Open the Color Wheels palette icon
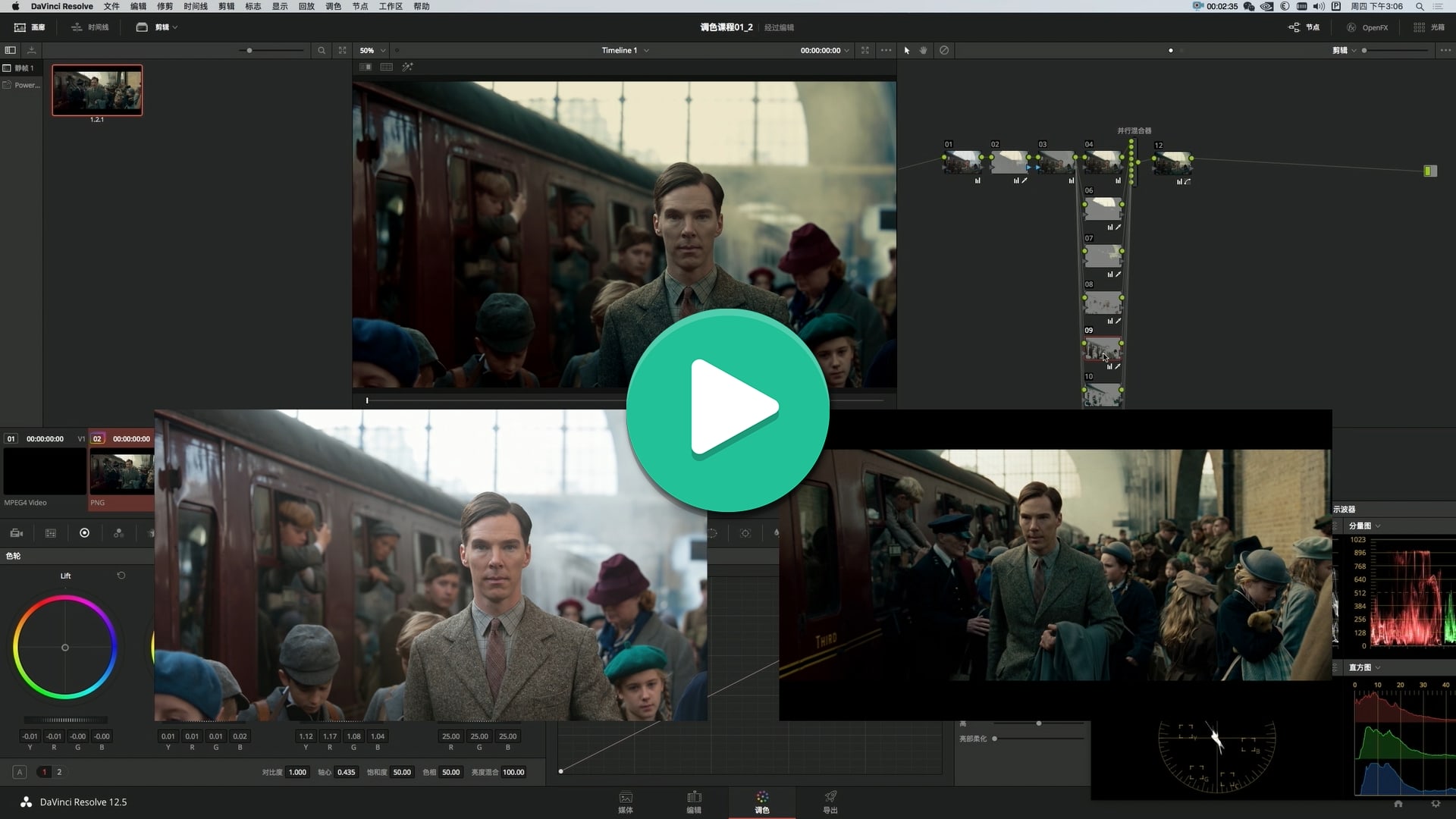This screenshot has height=819, width=1456. point(85,533)
